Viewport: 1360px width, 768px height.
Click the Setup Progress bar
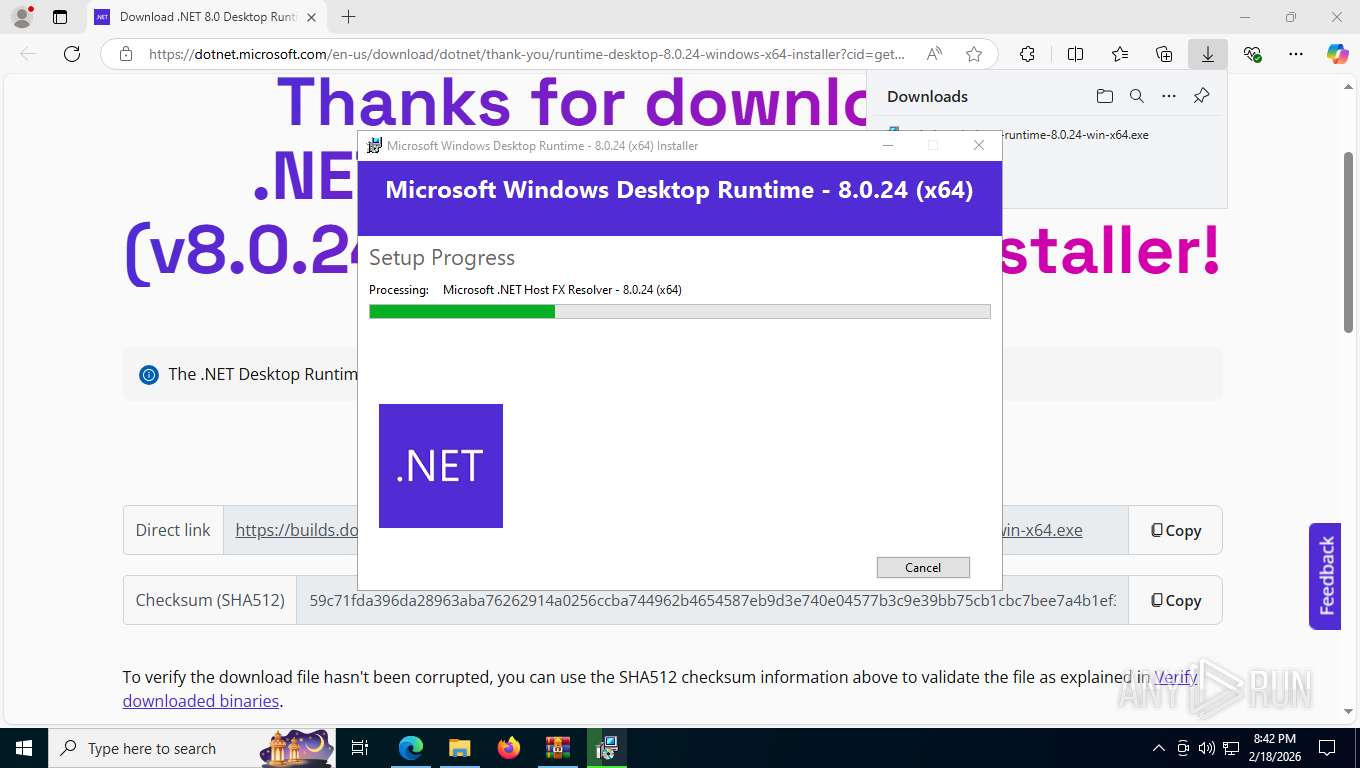click(x=680, y=311)
